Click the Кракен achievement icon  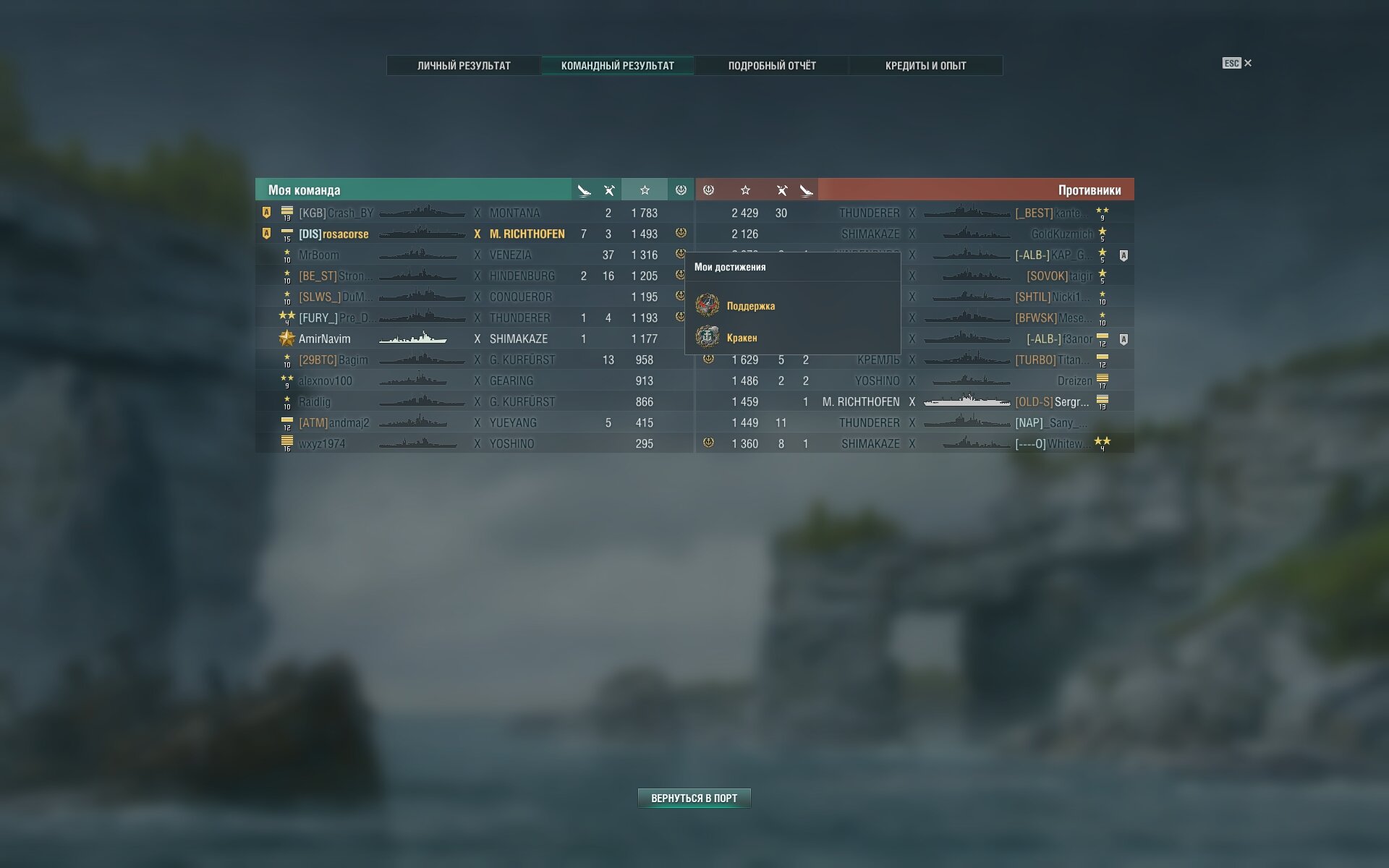coord(708,337)
